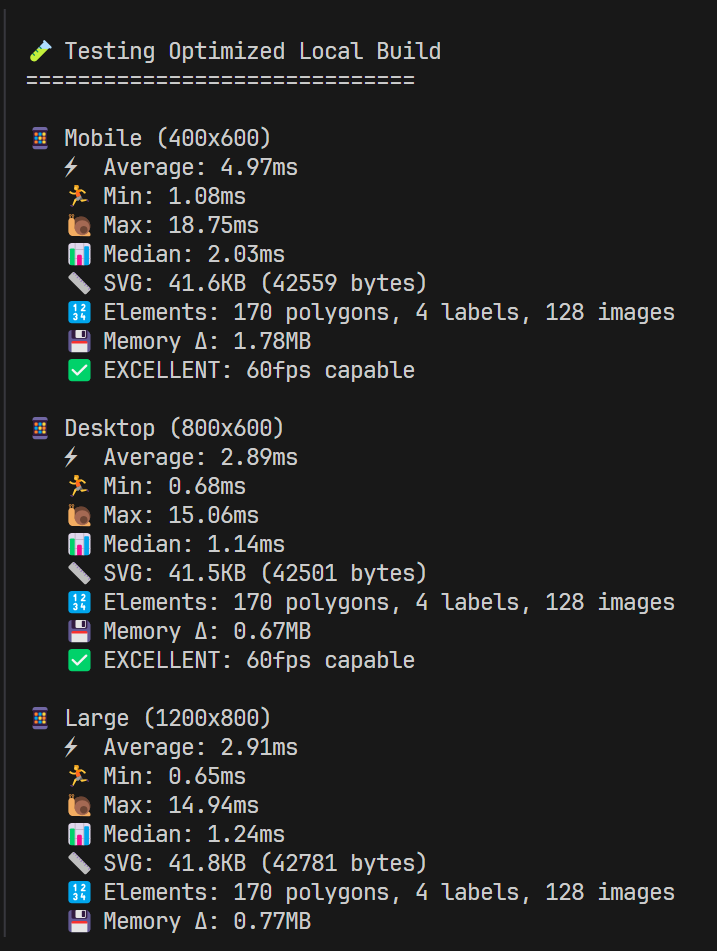Viewport: 717px width, 951px height.
Task: Click the phone icon next to Mobile (400x600)
Action: [40, 138]
